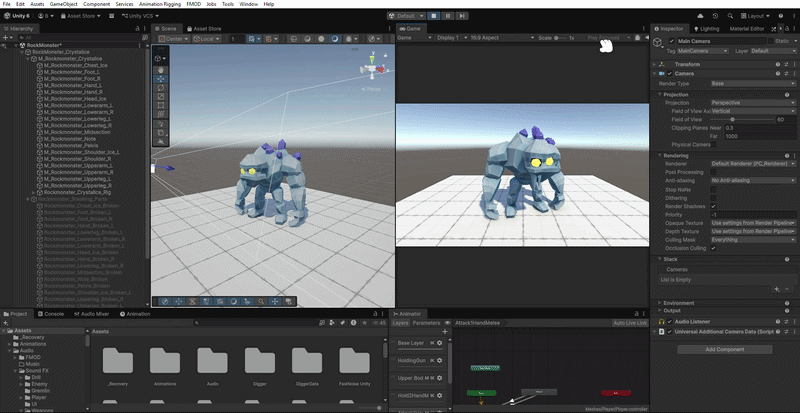
Task: Toggle the Main Camera active checkbox
Action: pyautogui.click(x=672, y=41)
